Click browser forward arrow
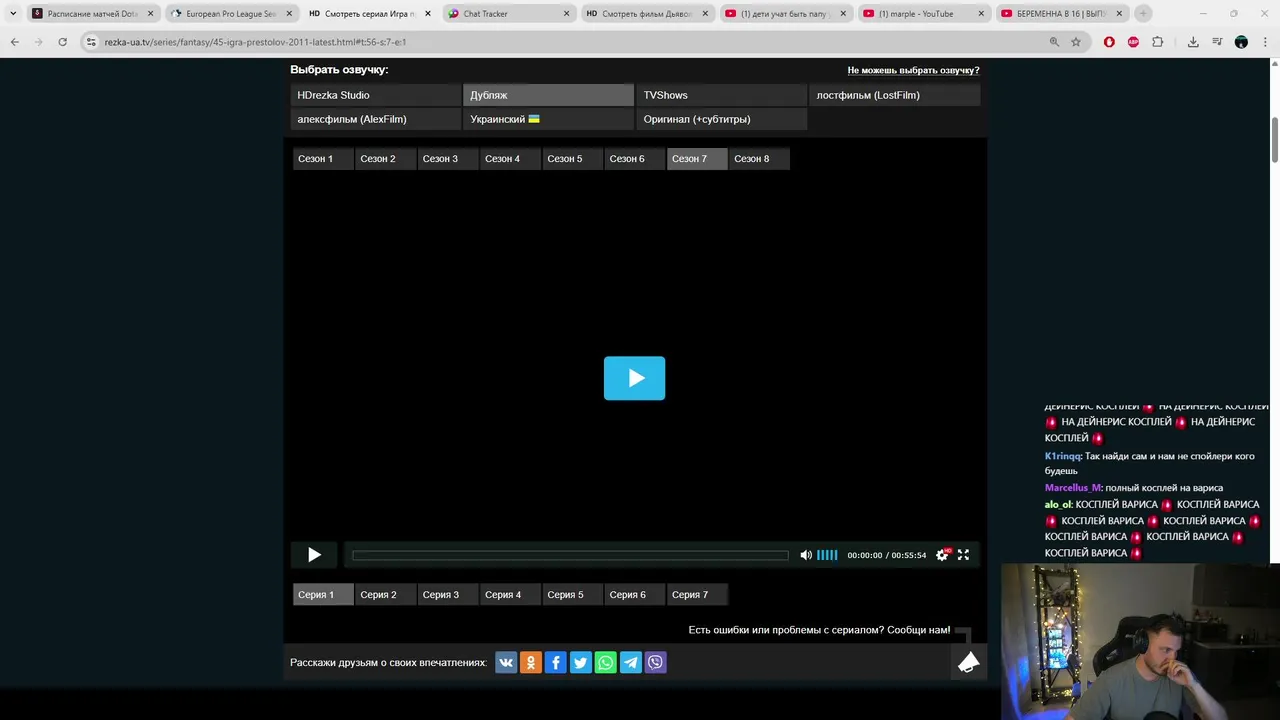This screenshot has height=720, width=1280. pyautogui.click(x=38, y=42)
